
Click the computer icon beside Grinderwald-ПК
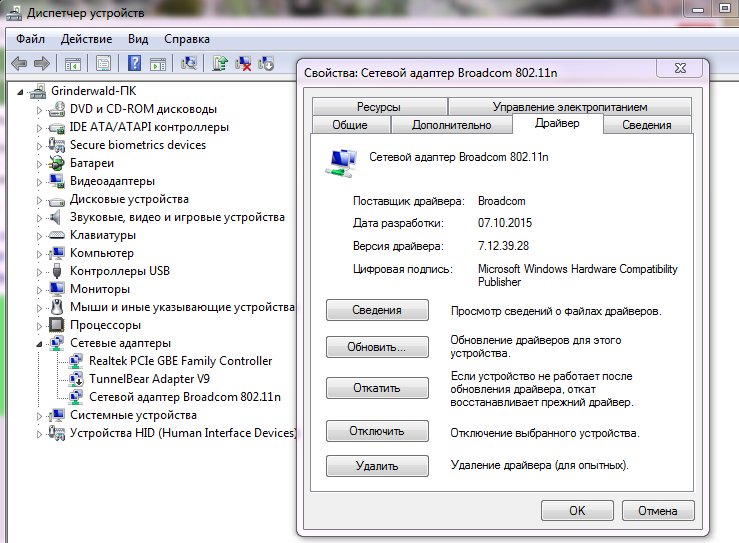pyautogui.click(x=38, y=91)
